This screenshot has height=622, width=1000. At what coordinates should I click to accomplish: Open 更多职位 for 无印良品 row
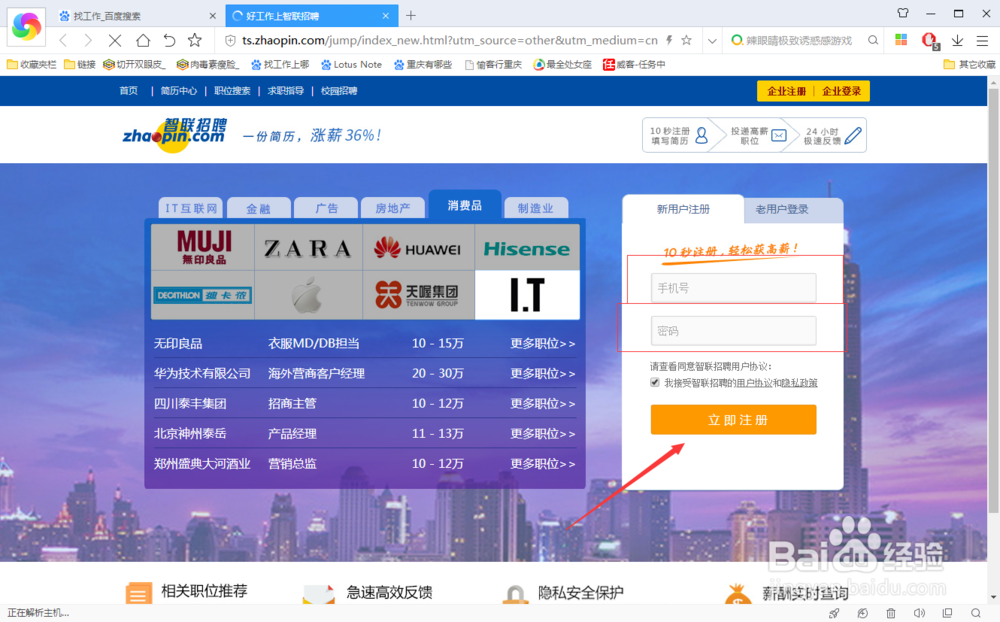pyautogui.click(x=542, y=343)
